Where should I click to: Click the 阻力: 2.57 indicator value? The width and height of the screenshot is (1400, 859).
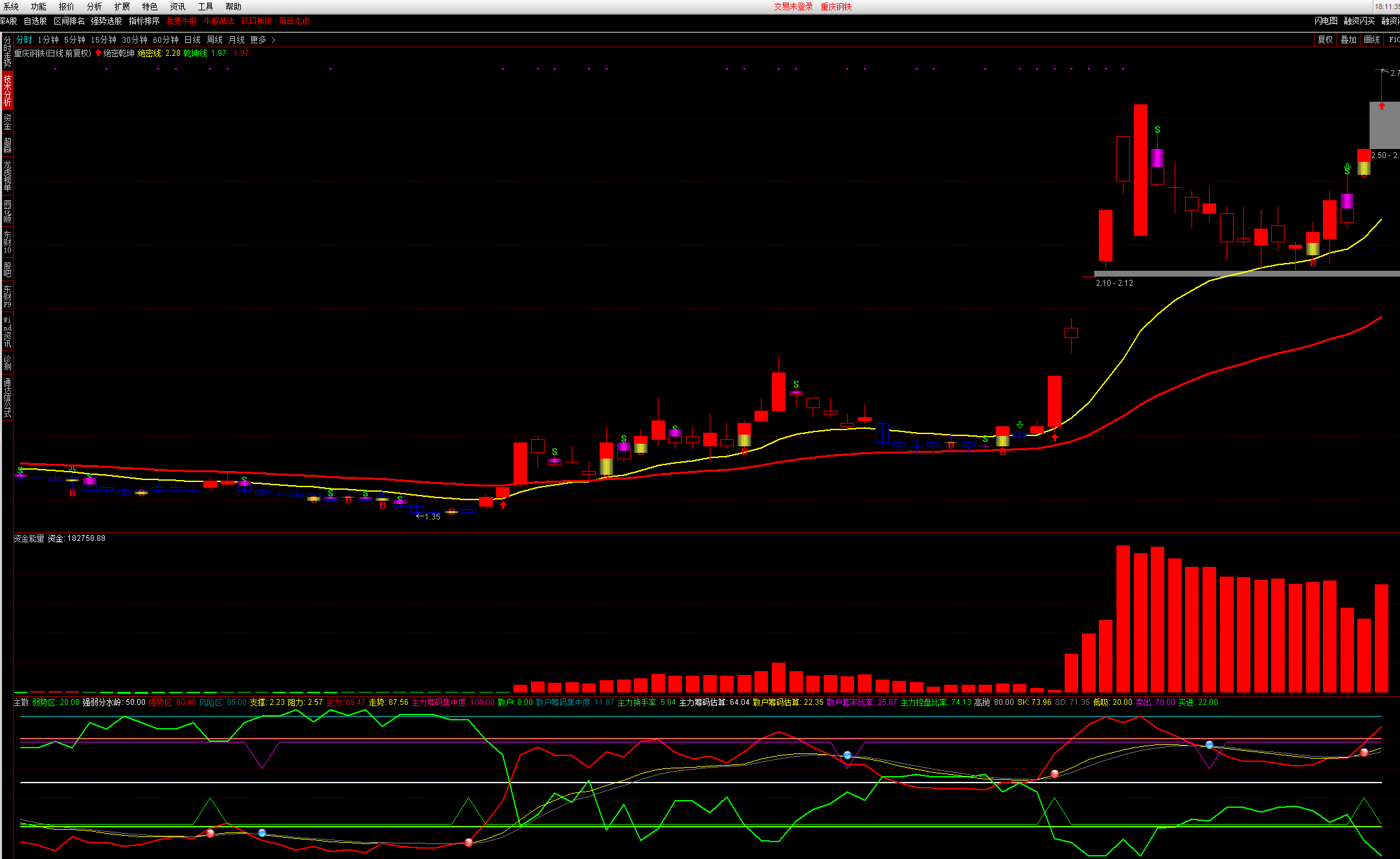305,702
